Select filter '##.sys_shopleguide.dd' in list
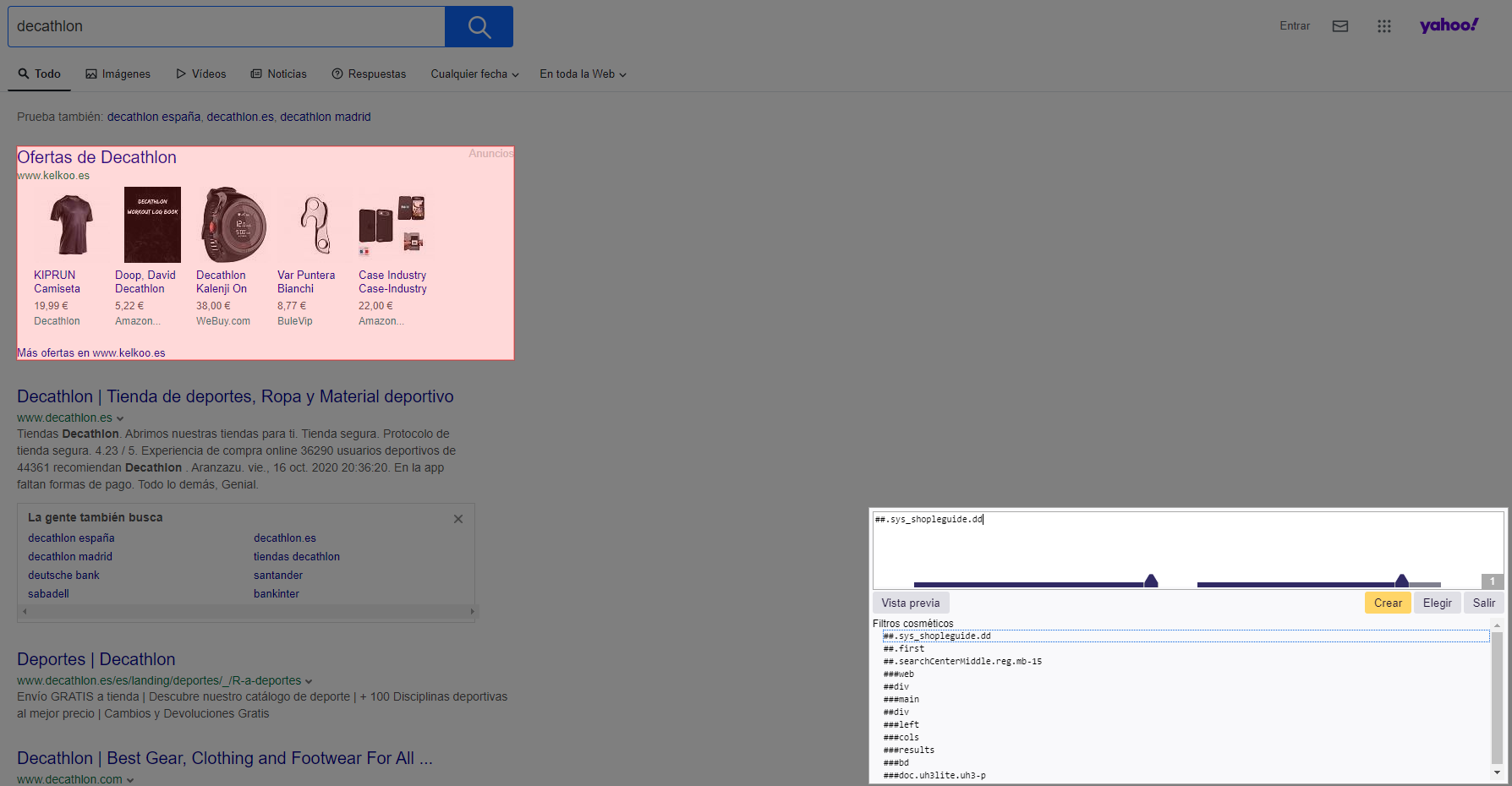This screenshot has width=1512, height=786. 1186,636
